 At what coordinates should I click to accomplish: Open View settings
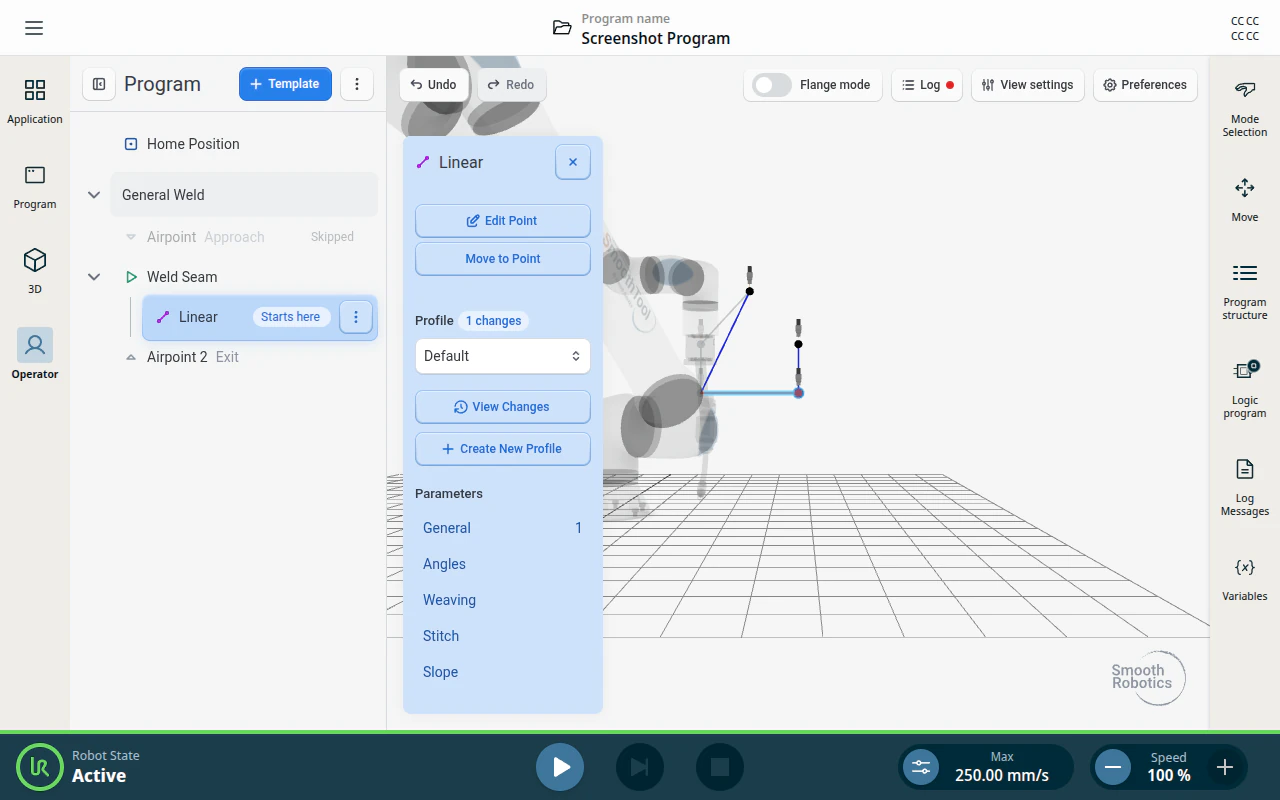click(1028, 85)
